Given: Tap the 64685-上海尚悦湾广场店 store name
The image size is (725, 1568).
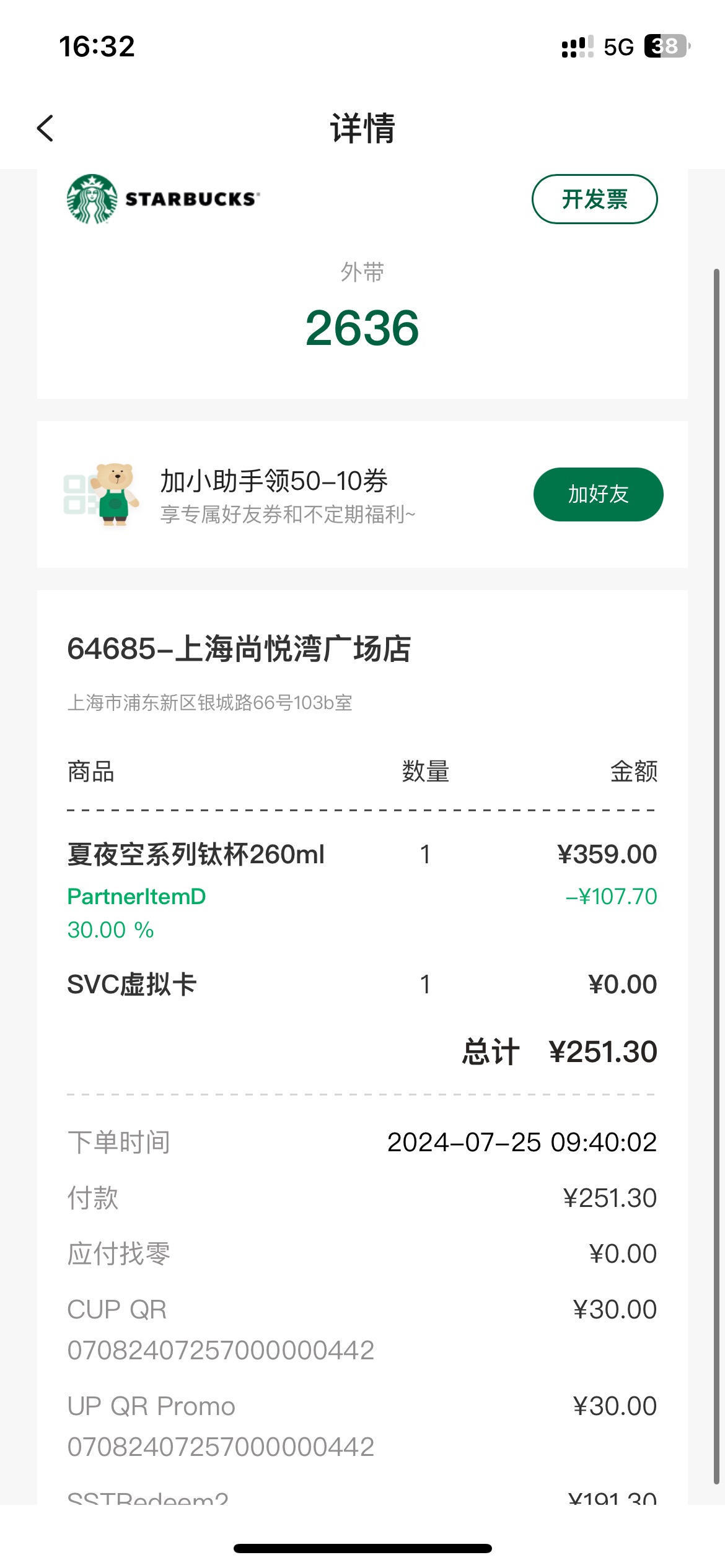Looking at the screenshot, I should click(239, 649).
